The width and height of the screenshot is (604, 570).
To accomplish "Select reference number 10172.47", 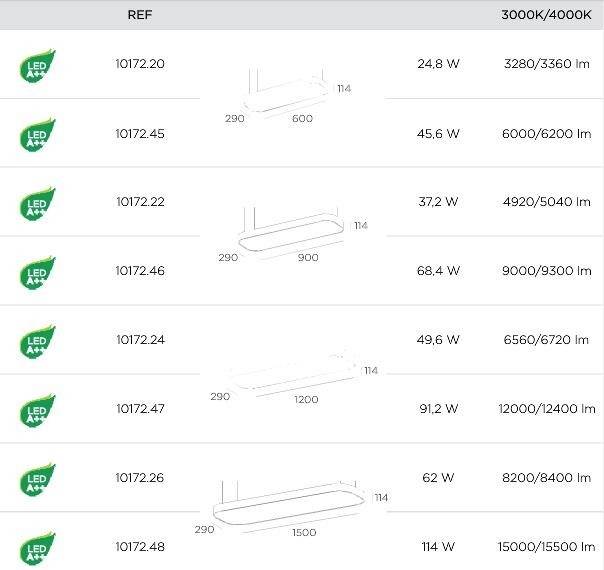I will point(140,408).
